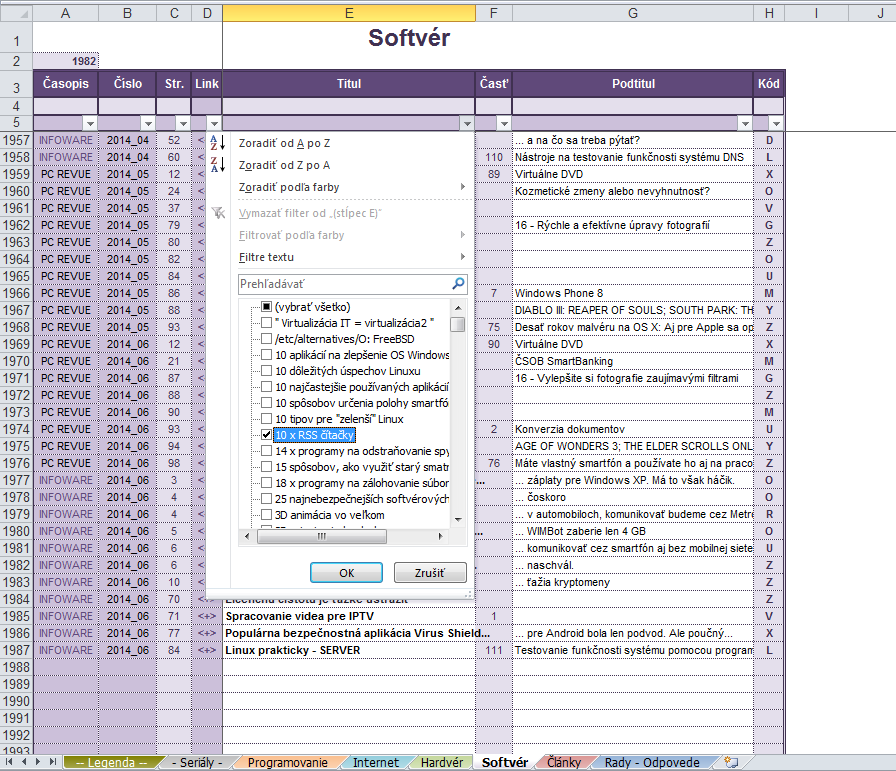Viewport: 896px width, 771px height.
Task: Click the sort A to Z icon
Action: [x=218, y=142]
